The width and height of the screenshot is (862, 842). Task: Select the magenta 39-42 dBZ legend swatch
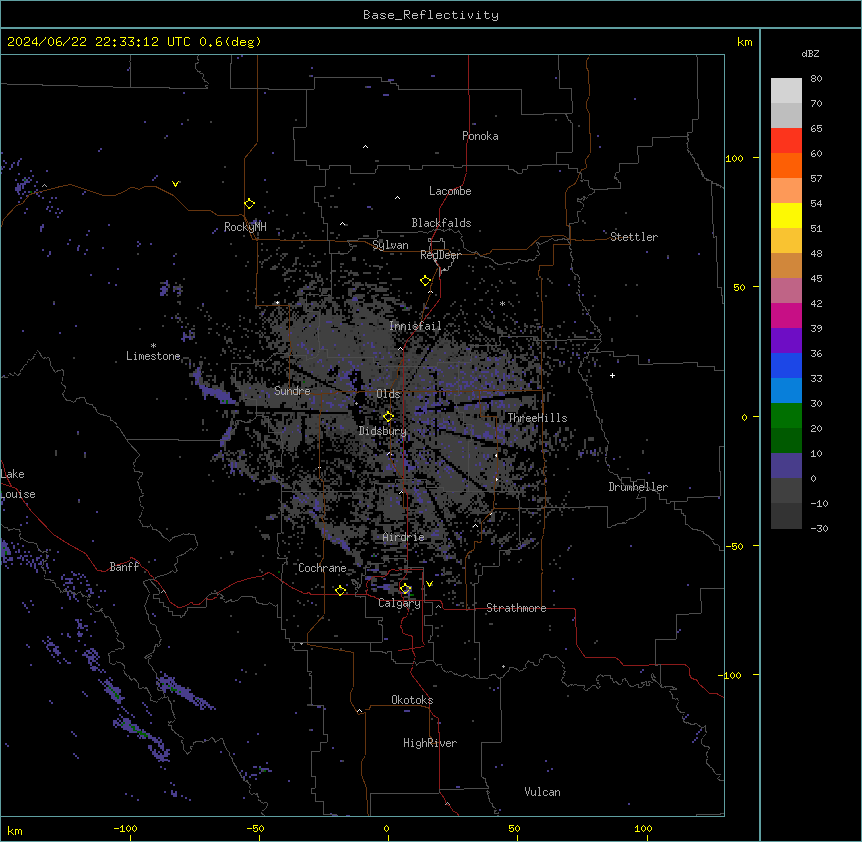786,315
